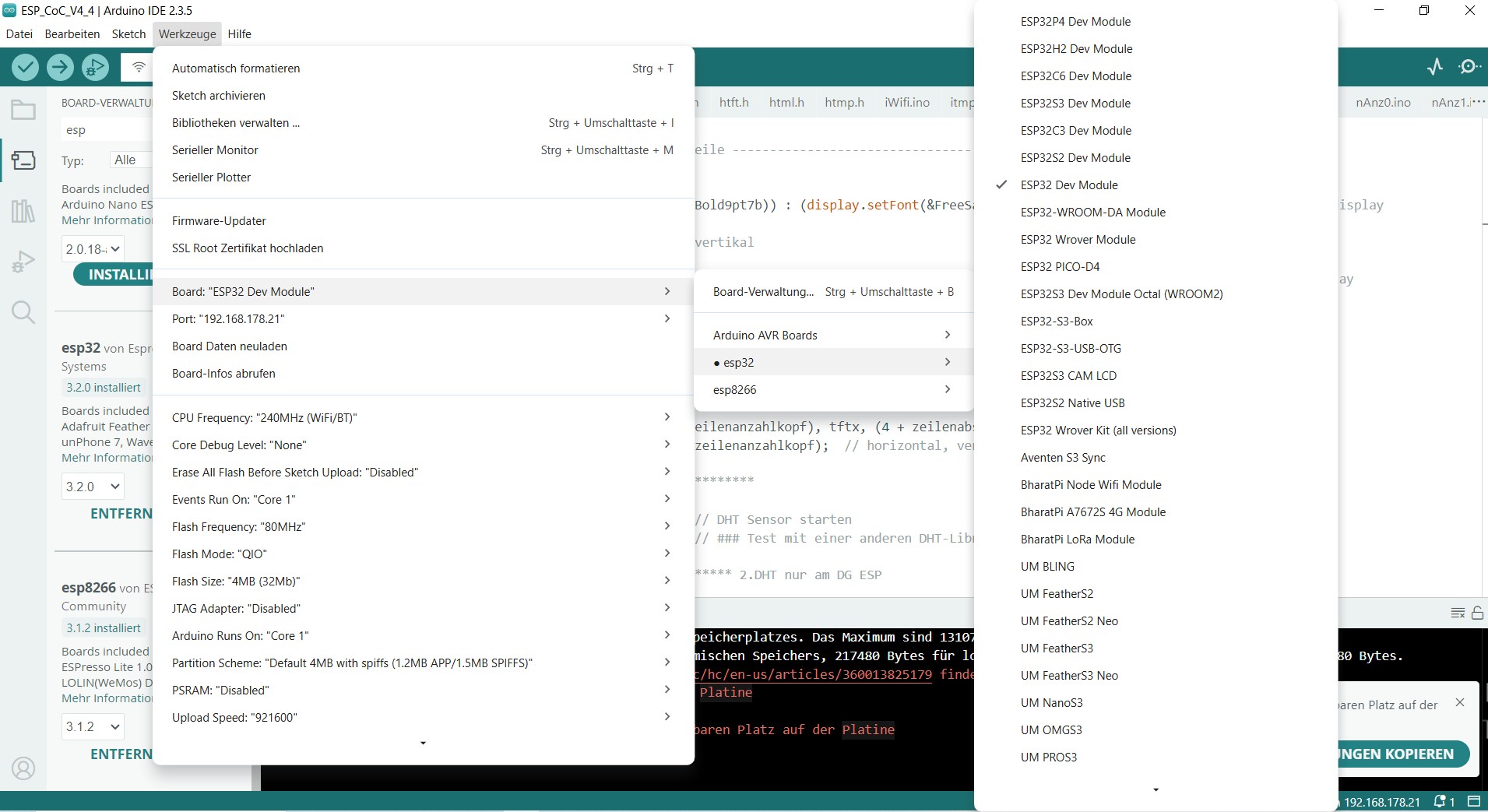
Task: Switch to the iWifi.ino tab
Action: 907,103
